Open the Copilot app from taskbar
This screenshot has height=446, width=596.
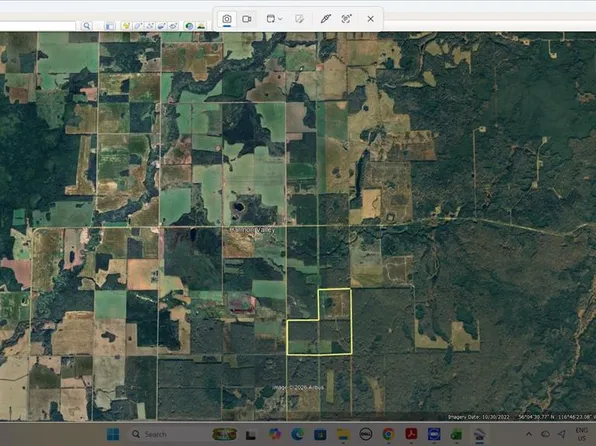coord(275,434)
